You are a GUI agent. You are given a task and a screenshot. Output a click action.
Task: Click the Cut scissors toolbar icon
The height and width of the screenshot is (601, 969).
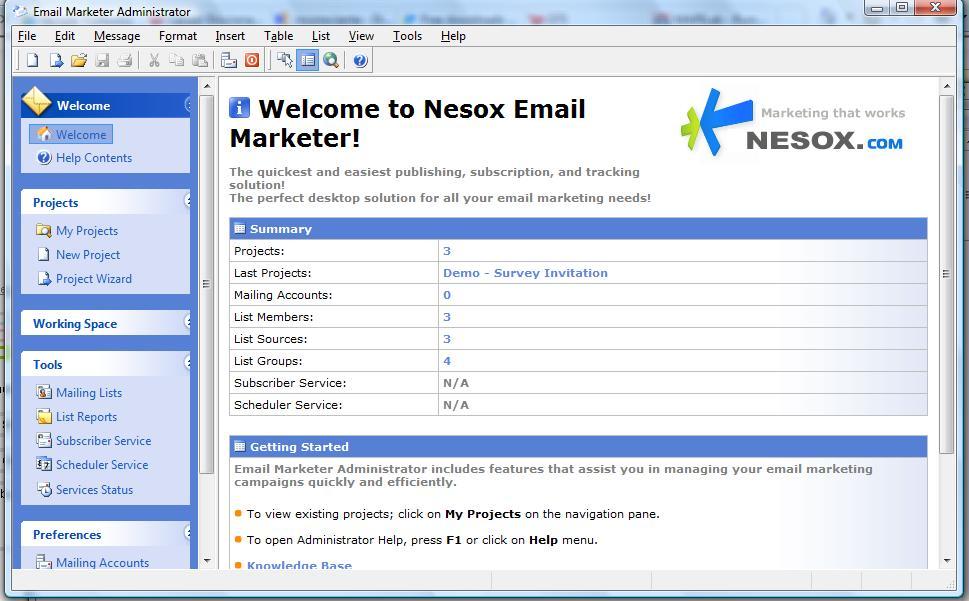coord(154,60)
